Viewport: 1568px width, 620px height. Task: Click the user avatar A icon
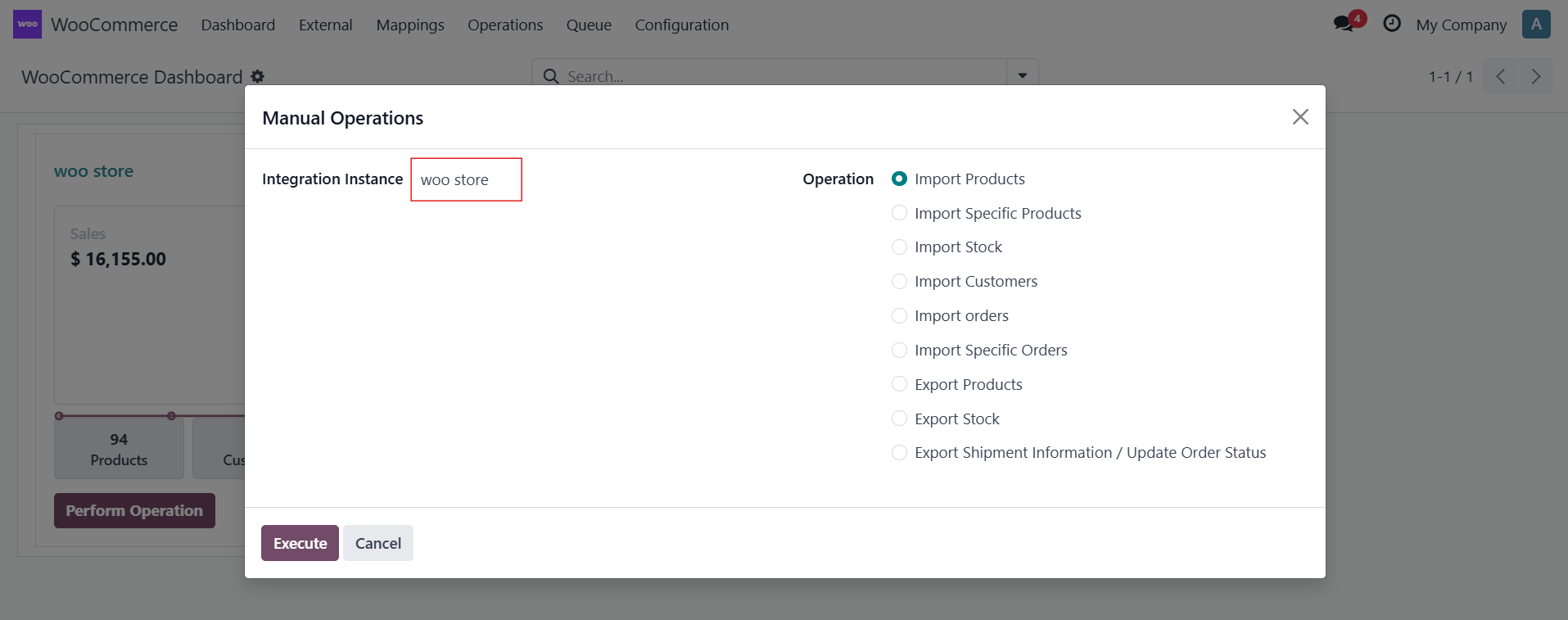click(1536, 25)
